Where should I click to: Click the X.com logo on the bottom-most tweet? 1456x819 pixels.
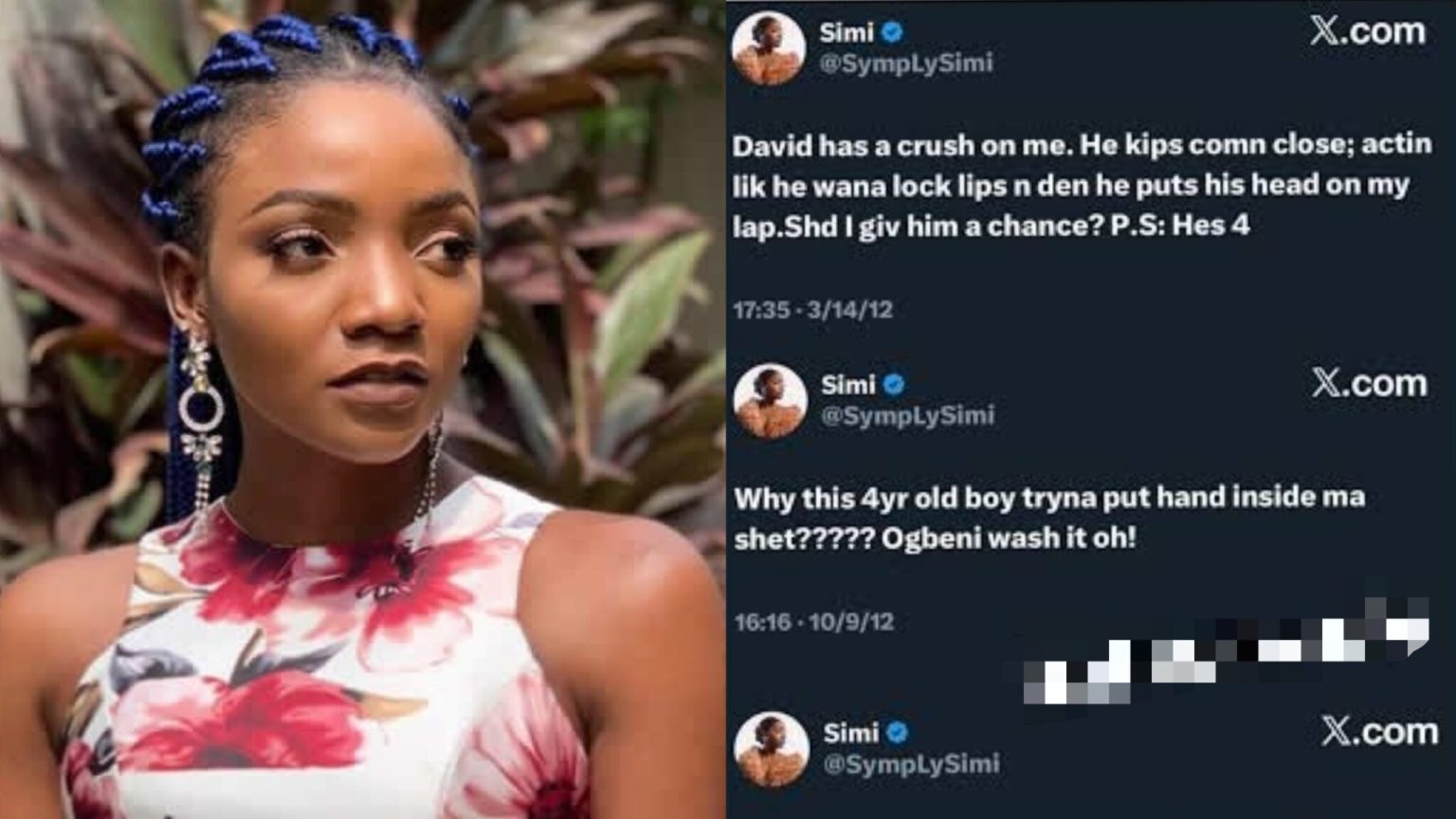click(1379, 732)
